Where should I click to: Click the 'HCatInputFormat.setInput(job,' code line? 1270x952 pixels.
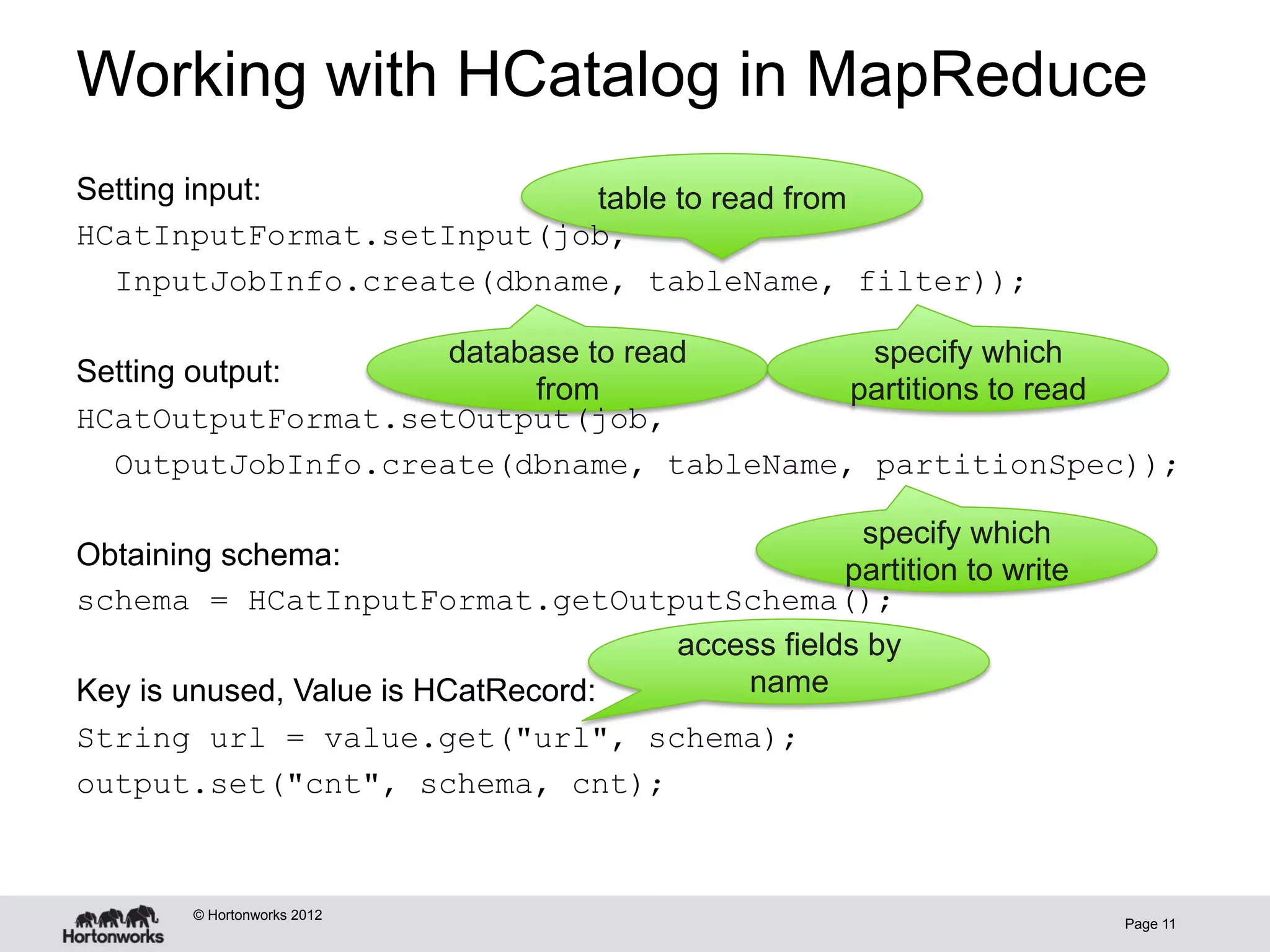tap(351, 237)
